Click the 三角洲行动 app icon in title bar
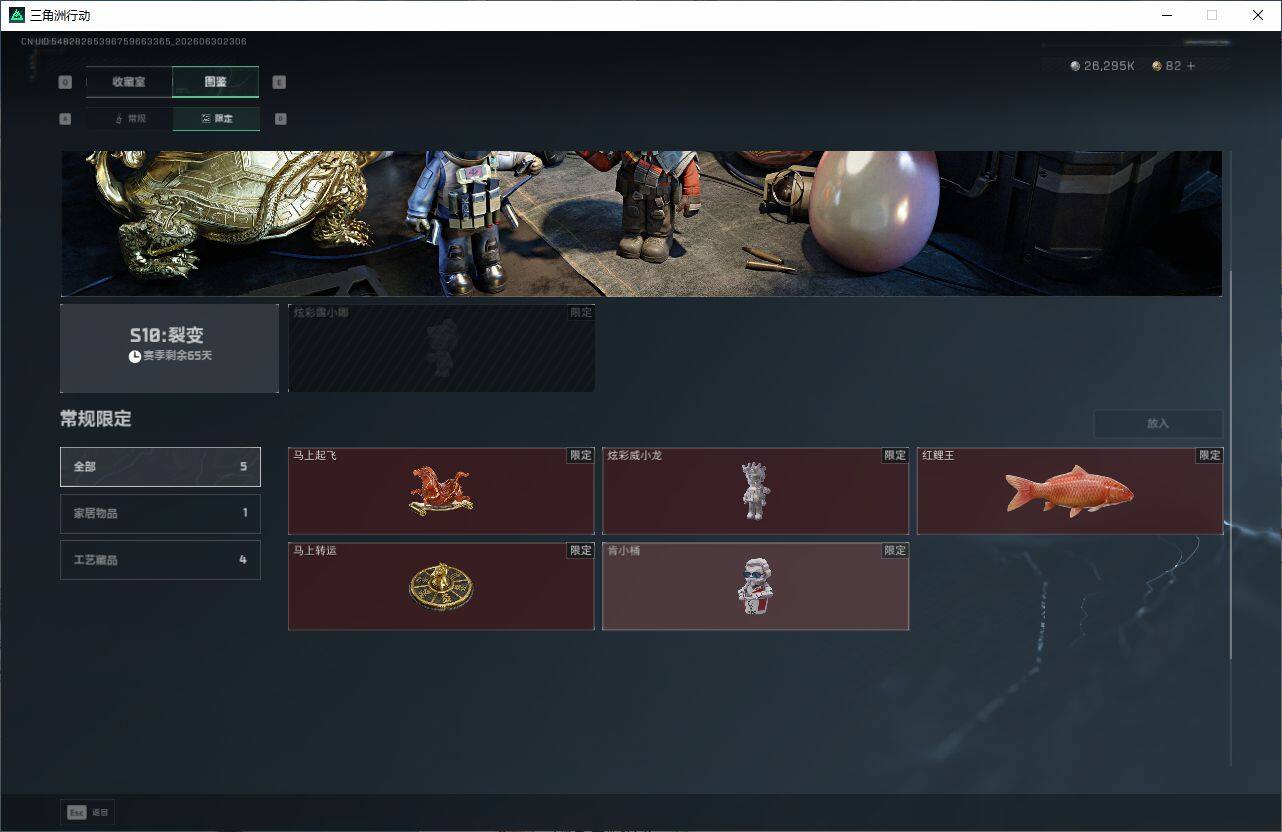Viewport: 1282px width, 832px height. (16, 15)
